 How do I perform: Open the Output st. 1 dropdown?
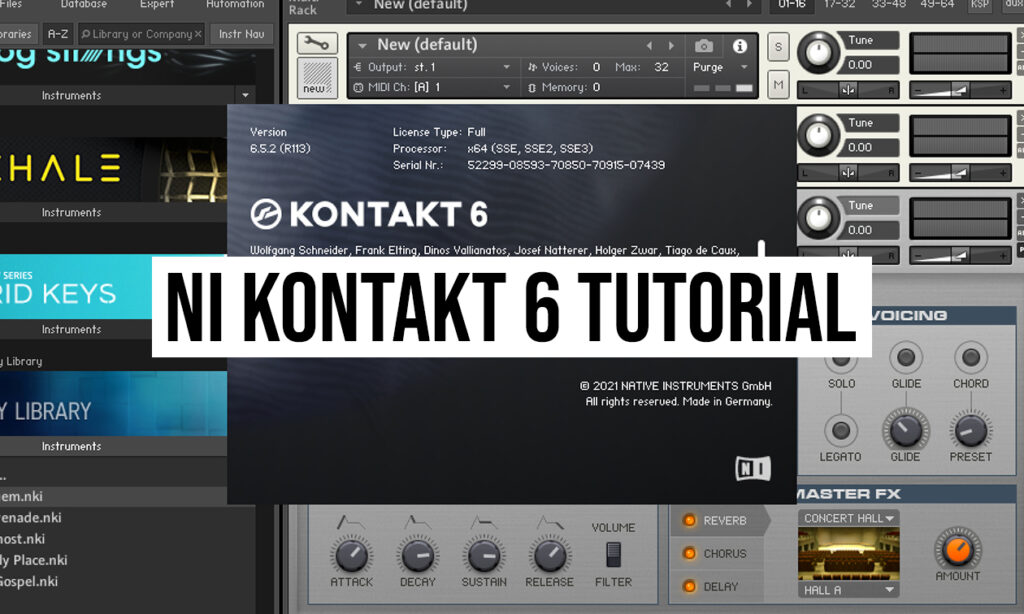[506, 67]
